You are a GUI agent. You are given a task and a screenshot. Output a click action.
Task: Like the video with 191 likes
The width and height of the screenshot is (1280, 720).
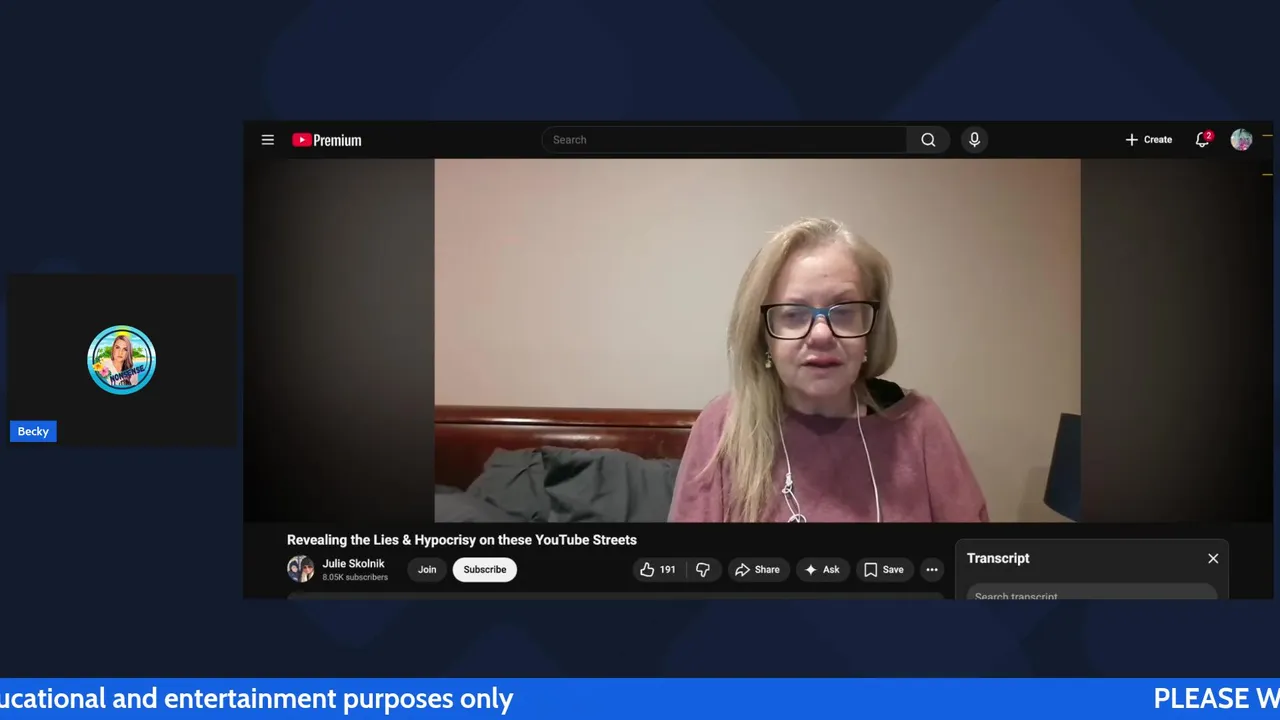[x=658, y=570]
